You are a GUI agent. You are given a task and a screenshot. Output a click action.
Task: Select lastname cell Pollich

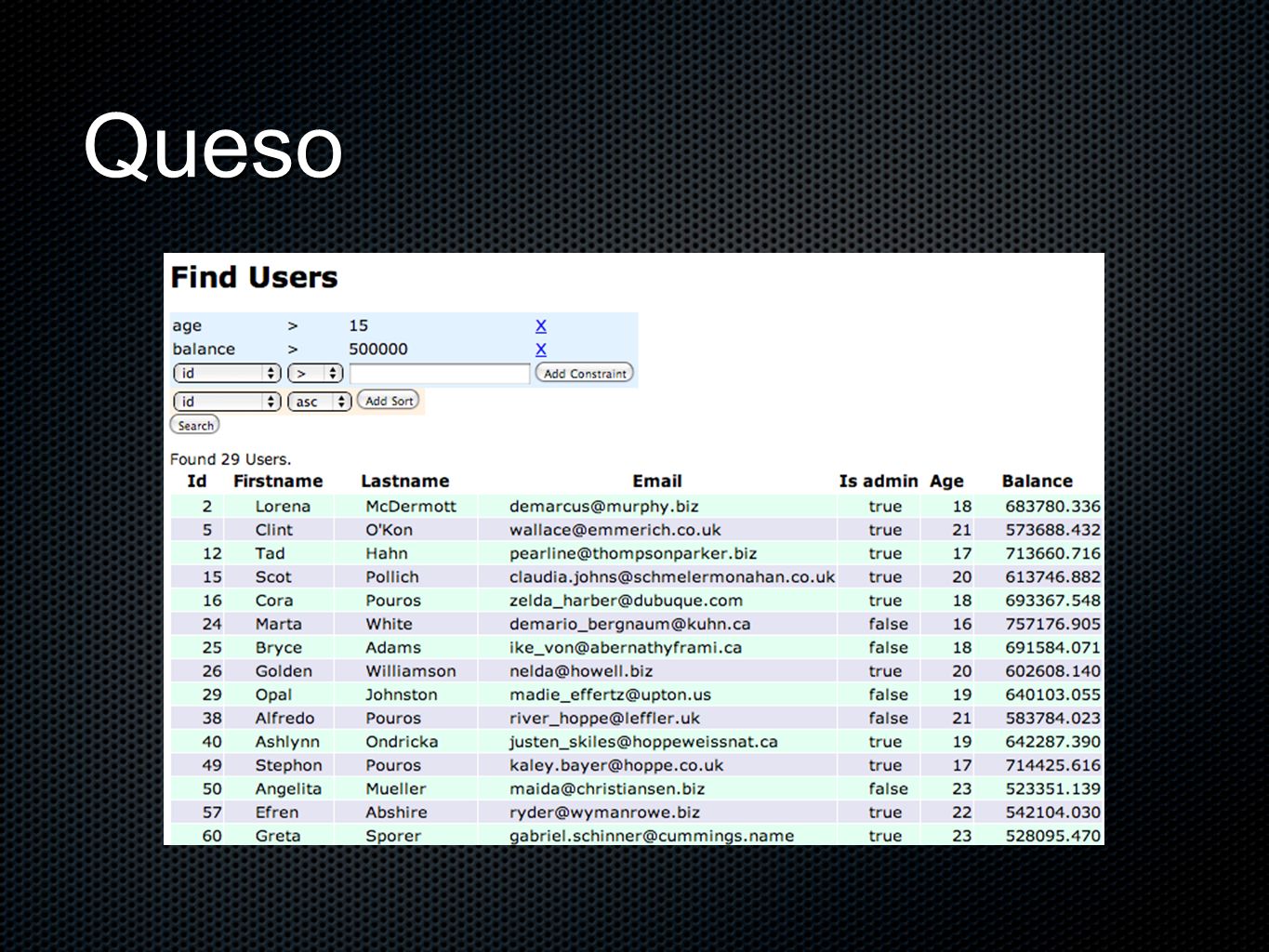(391, 577)
